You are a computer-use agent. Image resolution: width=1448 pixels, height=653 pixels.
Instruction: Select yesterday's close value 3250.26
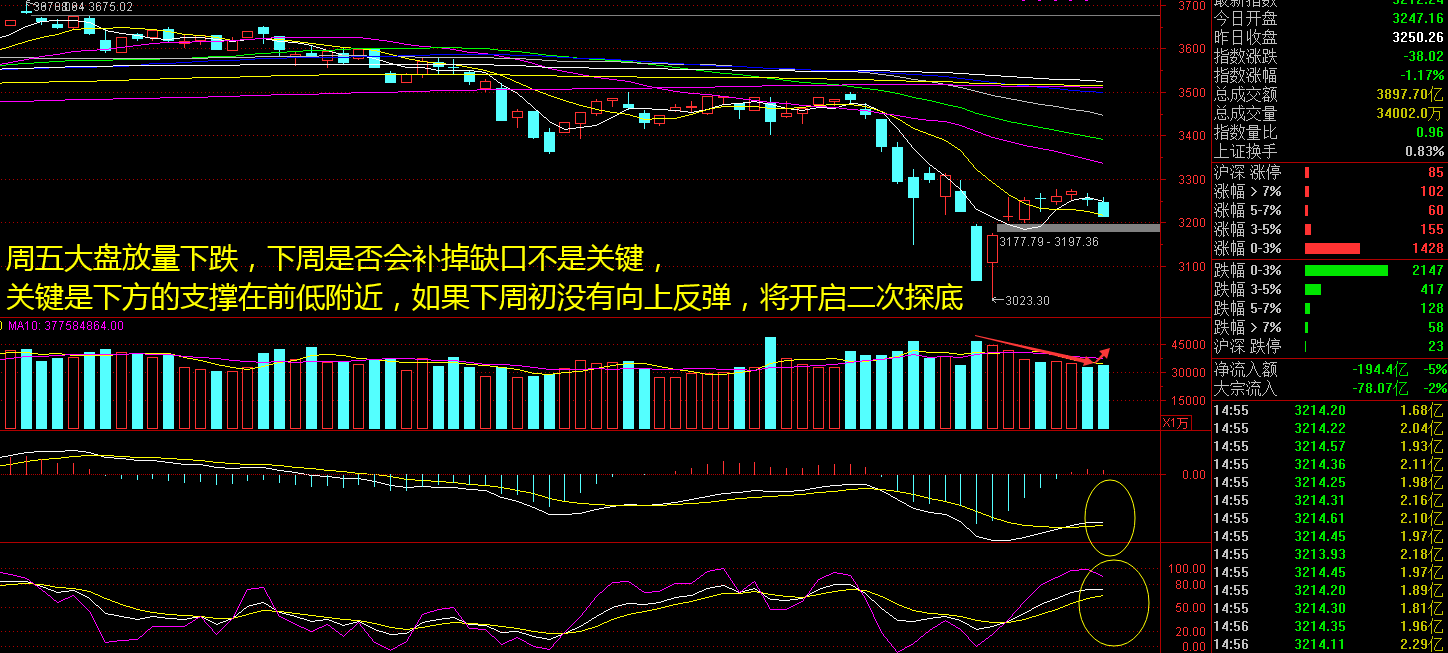tap(1418, 37)
